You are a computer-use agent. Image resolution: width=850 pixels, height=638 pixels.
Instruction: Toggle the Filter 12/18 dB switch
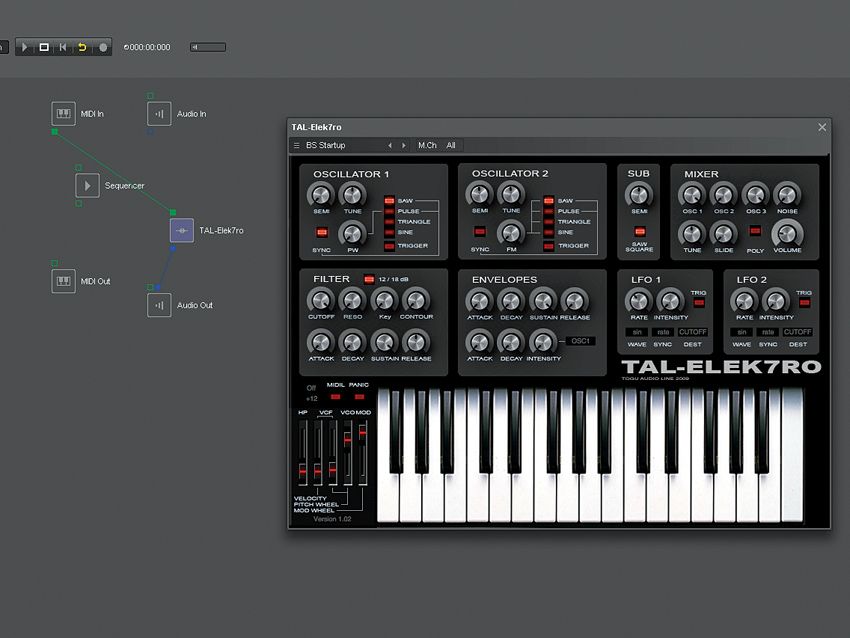(x=369, y=279)
